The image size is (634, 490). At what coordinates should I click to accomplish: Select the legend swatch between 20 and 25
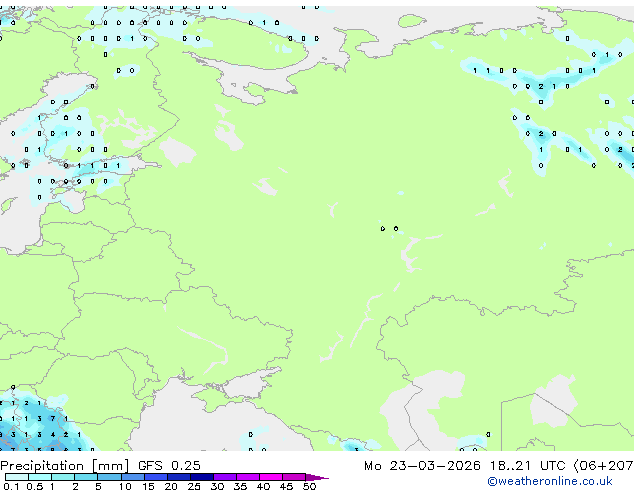(179, 477)
